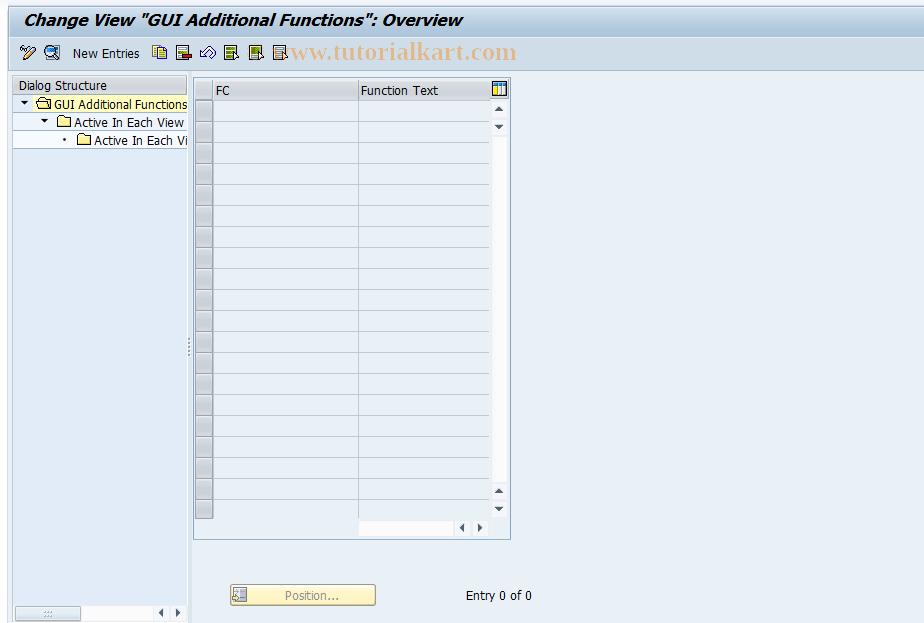The width and height of the screenshot is (924, 623).
Task: Collapse Active In Each View node arrow
Action: coord(44,121)
